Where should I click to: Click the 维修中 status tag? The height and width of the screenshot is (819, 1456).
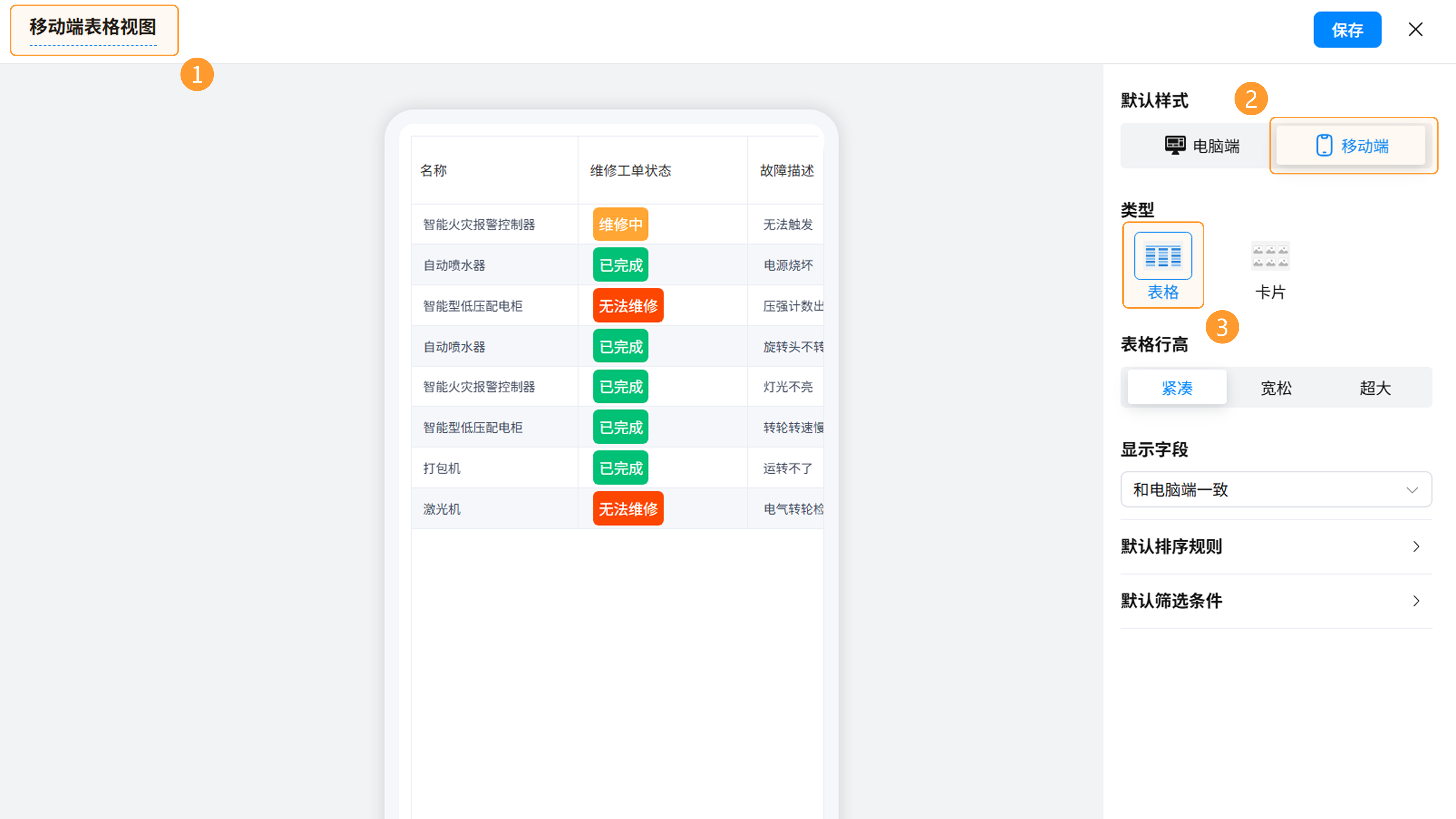point(620,224)
